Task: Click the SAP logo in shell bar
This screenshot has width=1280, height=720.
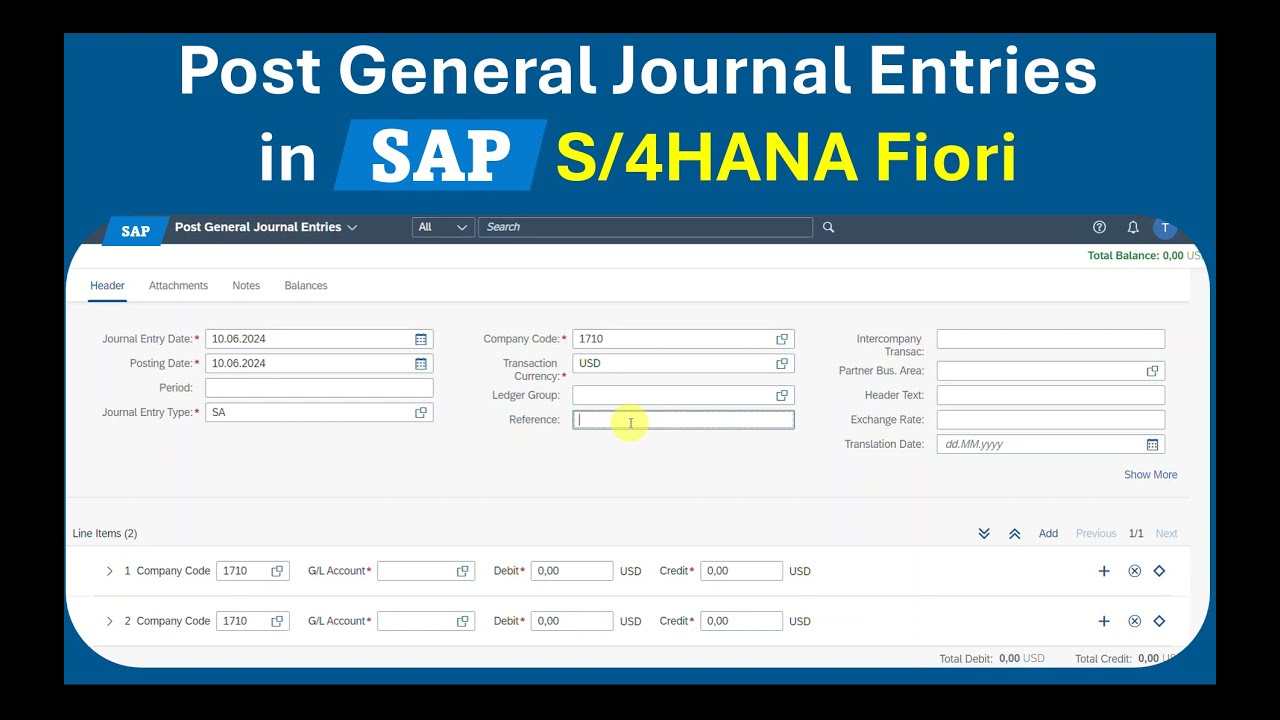Action: pyautogui.click(x=135, y=231)
